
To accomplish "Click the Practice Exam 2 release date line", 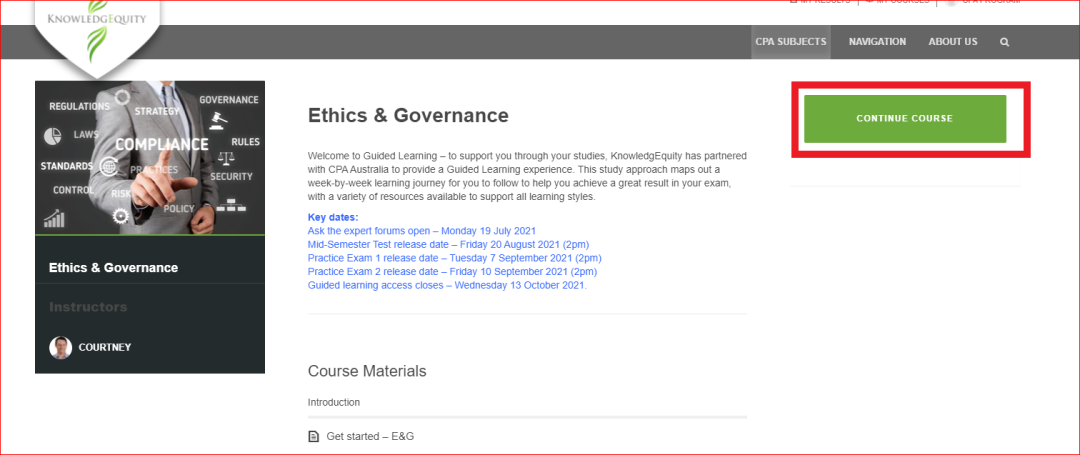I will pos(452,271).
